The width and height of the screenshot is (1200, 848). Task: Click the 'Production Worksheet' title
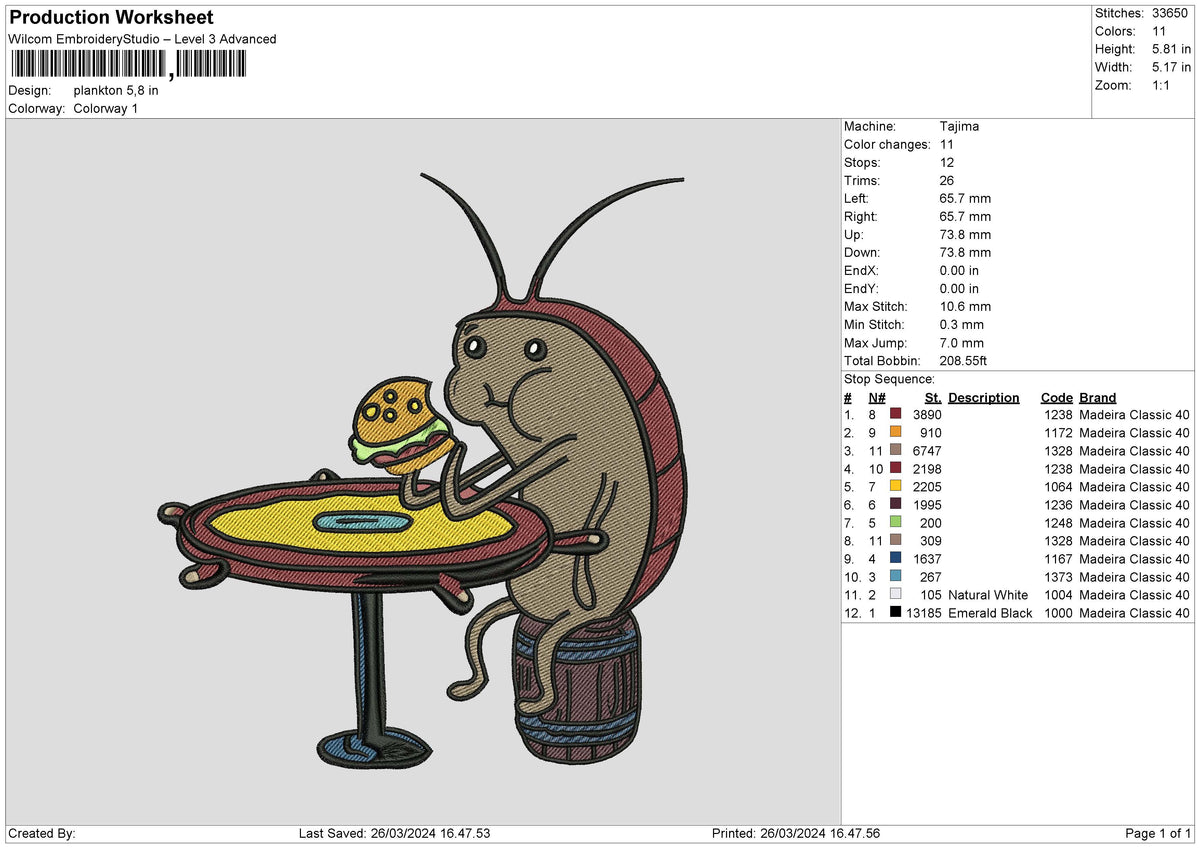111,18
